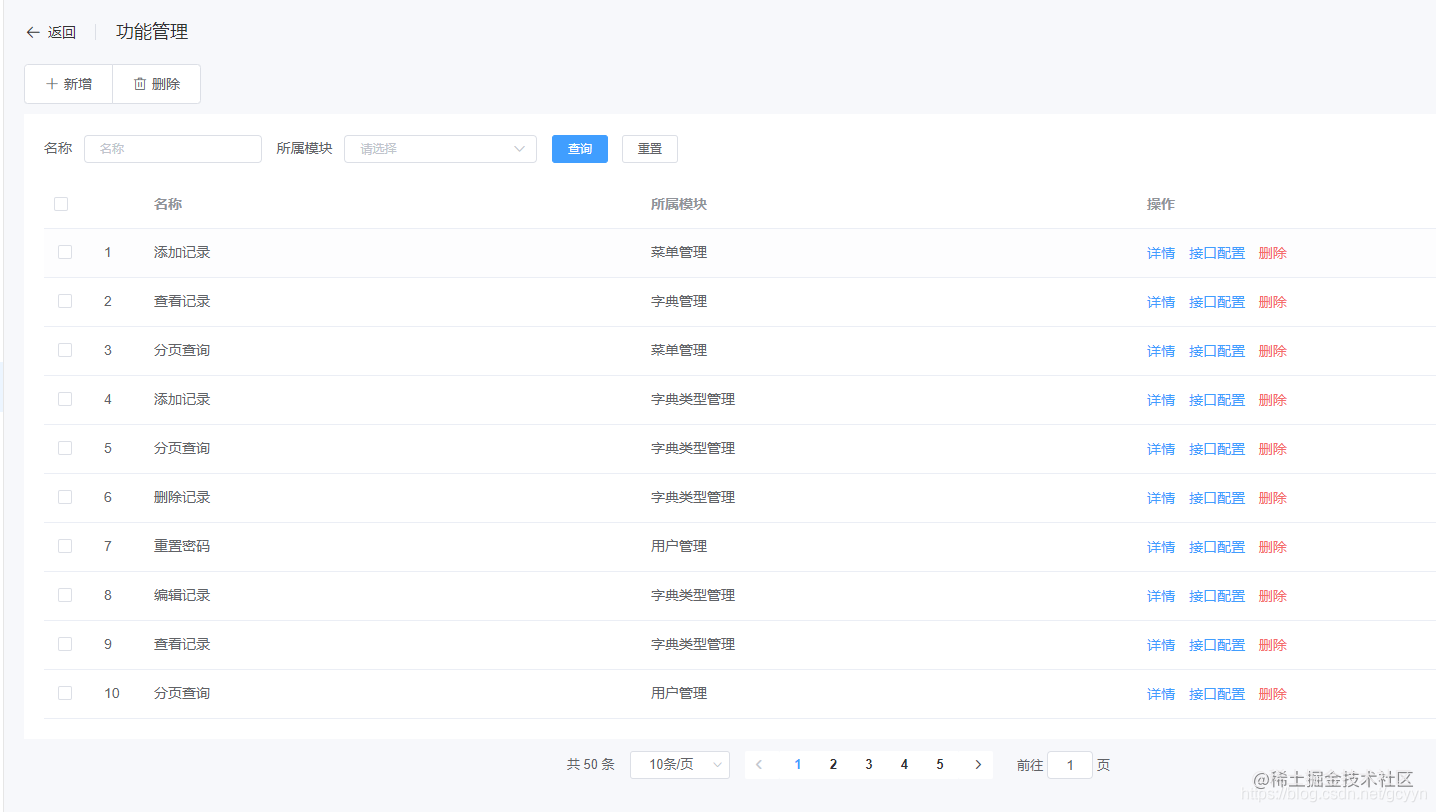This screenshot has height=812, width=1436.
Task: Open 详情 for row 7 重置密码
Action: click(1161, 547)
